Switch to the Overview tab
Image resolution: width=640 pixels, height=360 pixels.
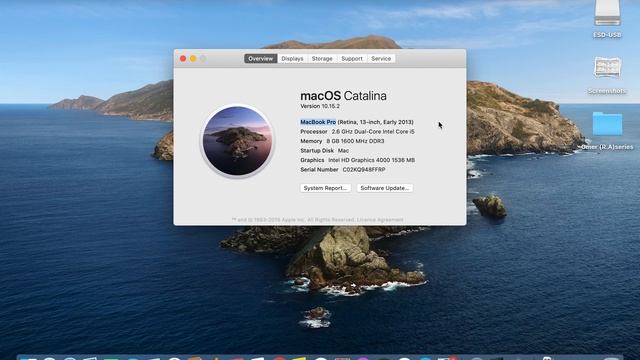tap(260, 58)
